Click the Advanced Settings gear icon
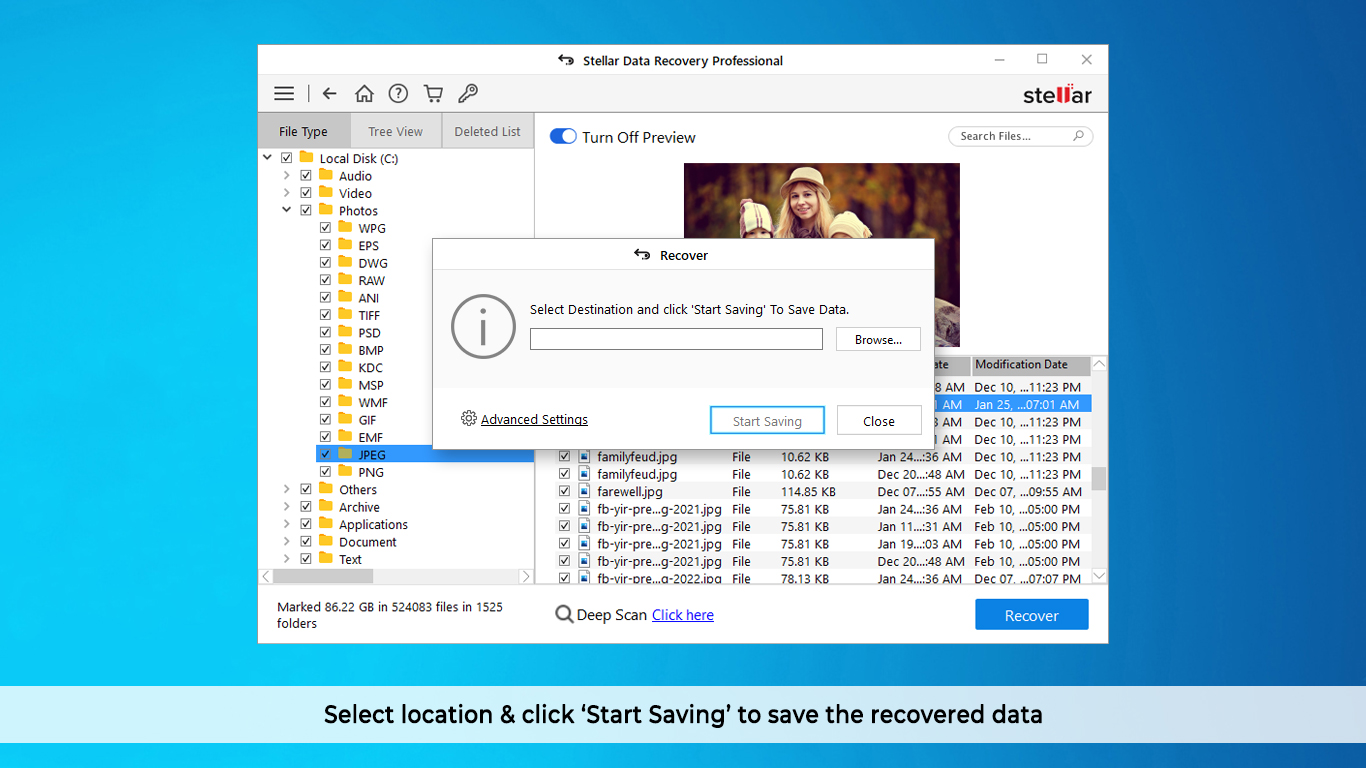 tap(469, 419)
